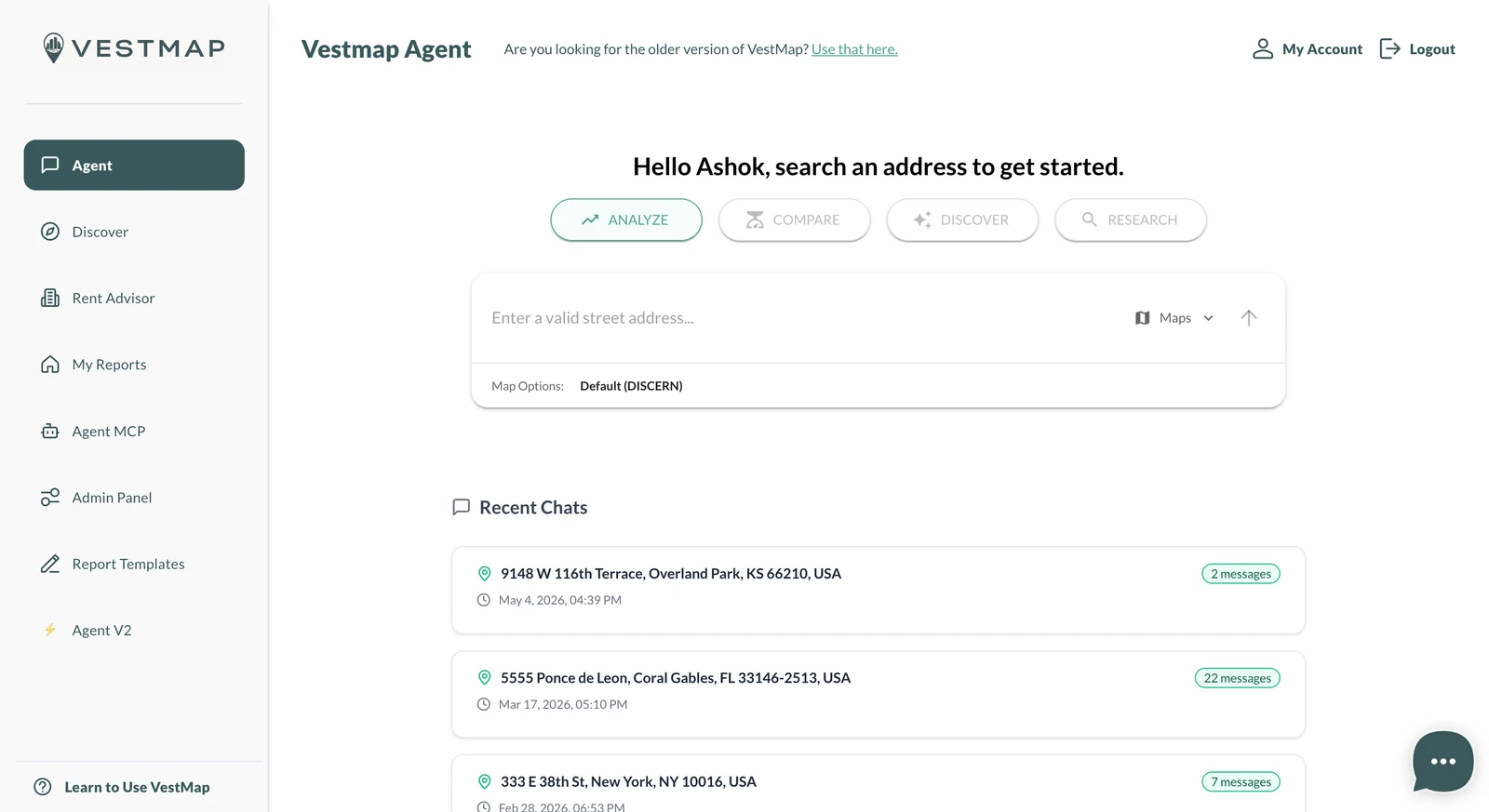Select the ANALYZE mode button
This screenshot has height=812, width=1489.
(626, 220)
